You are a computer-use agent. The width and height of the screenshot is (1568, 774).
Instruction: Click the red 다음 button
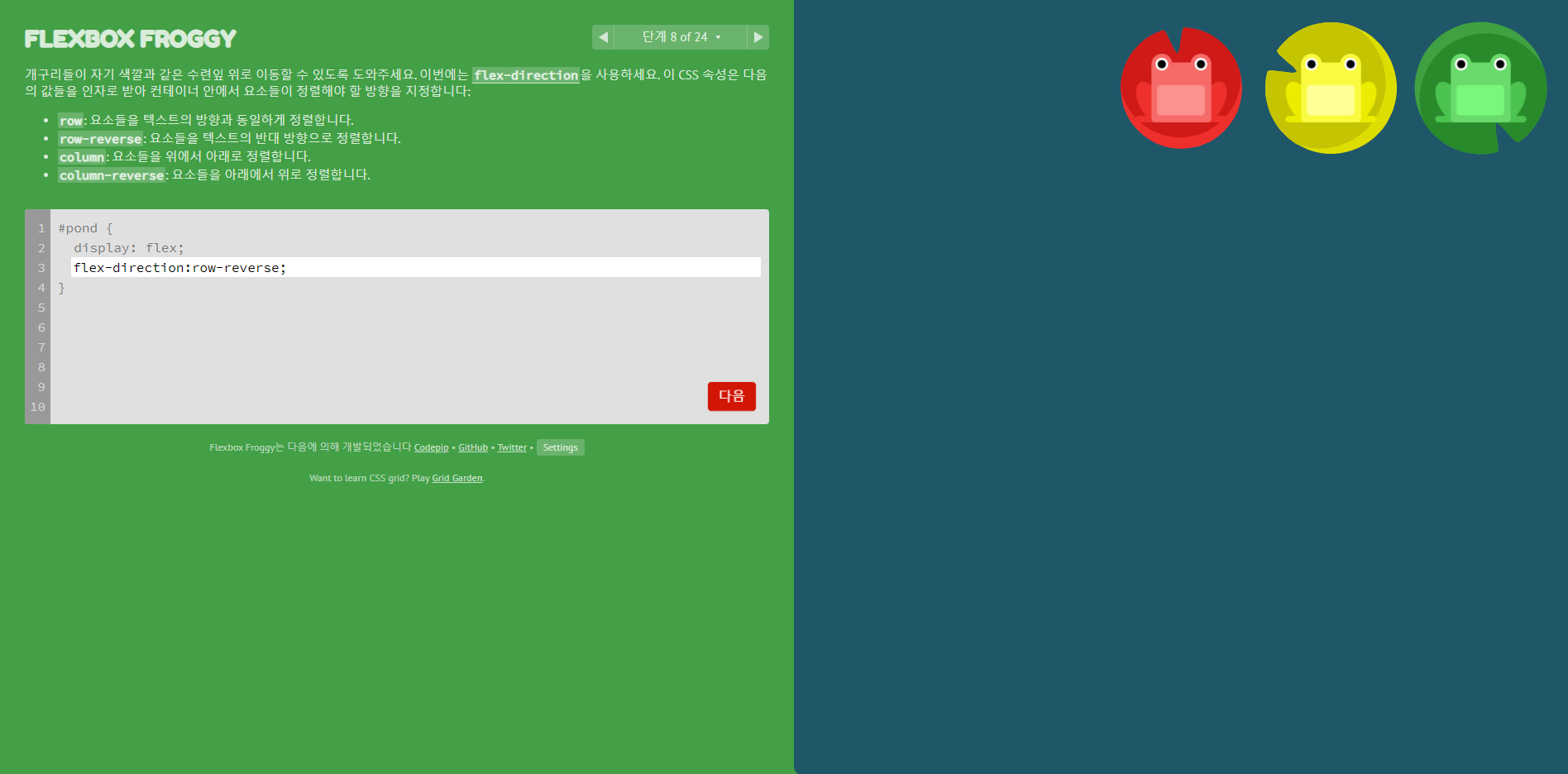[x=732, y=396]
